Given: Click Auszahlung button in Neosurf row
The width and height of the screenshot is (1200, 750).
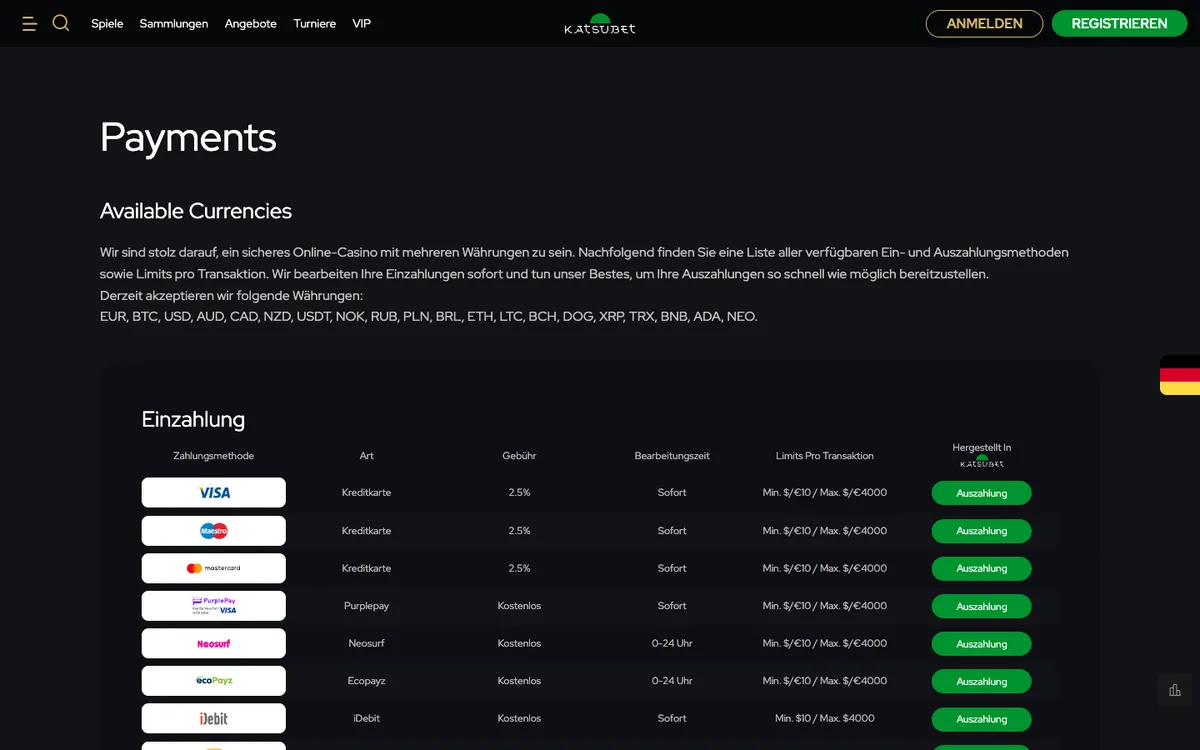Looking at the screenshot, I should click(982, 644).
